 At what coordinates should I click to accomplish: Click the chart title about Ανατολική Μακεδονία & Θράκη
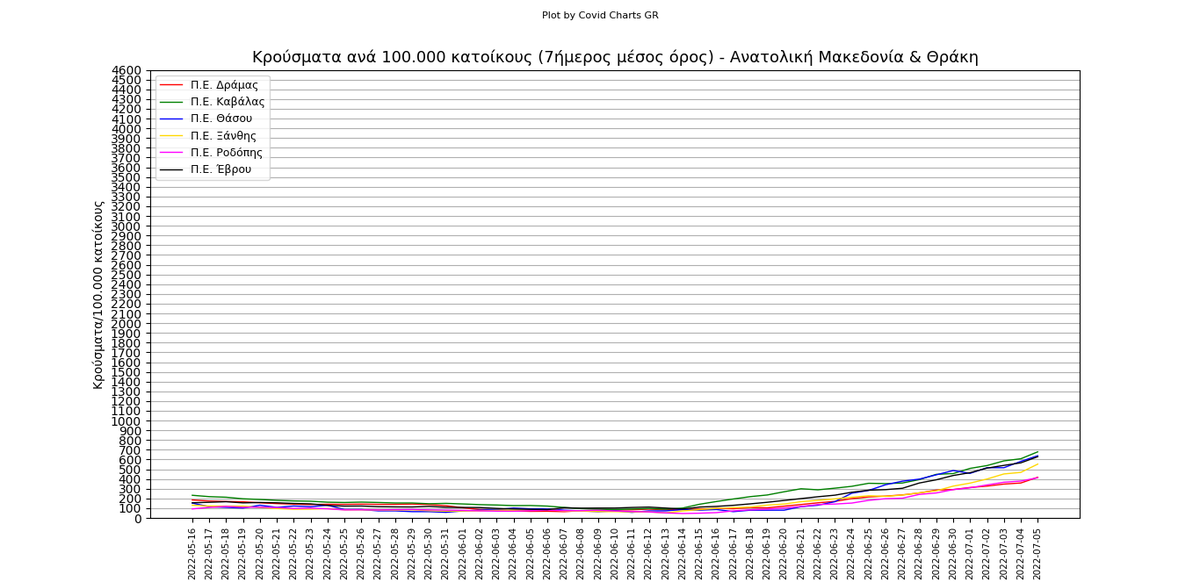(x=615, y=57)
